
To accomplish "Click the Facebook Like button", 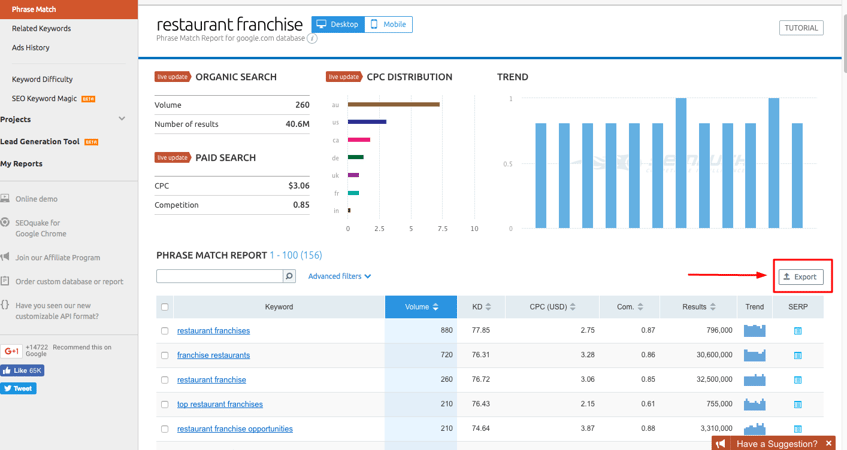I will pos(22,370).
